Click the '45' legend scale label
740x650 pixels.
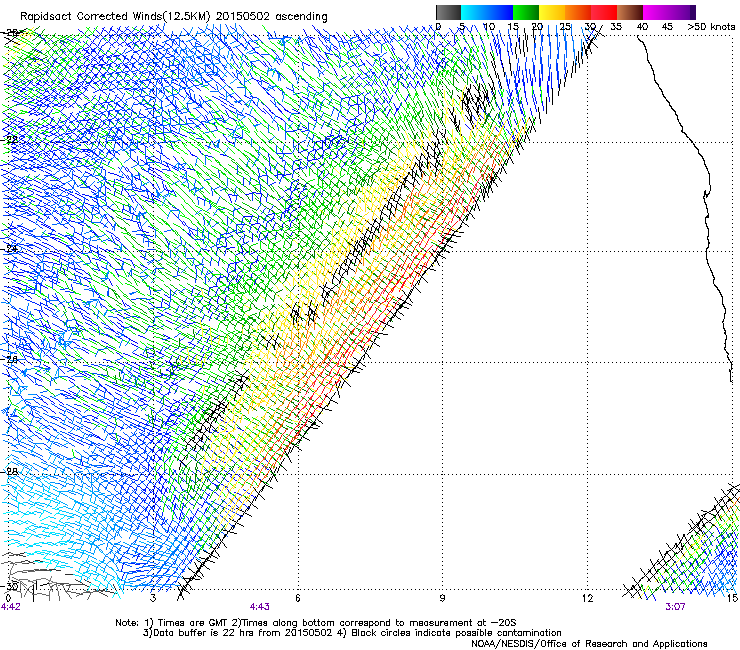(667, 27)
